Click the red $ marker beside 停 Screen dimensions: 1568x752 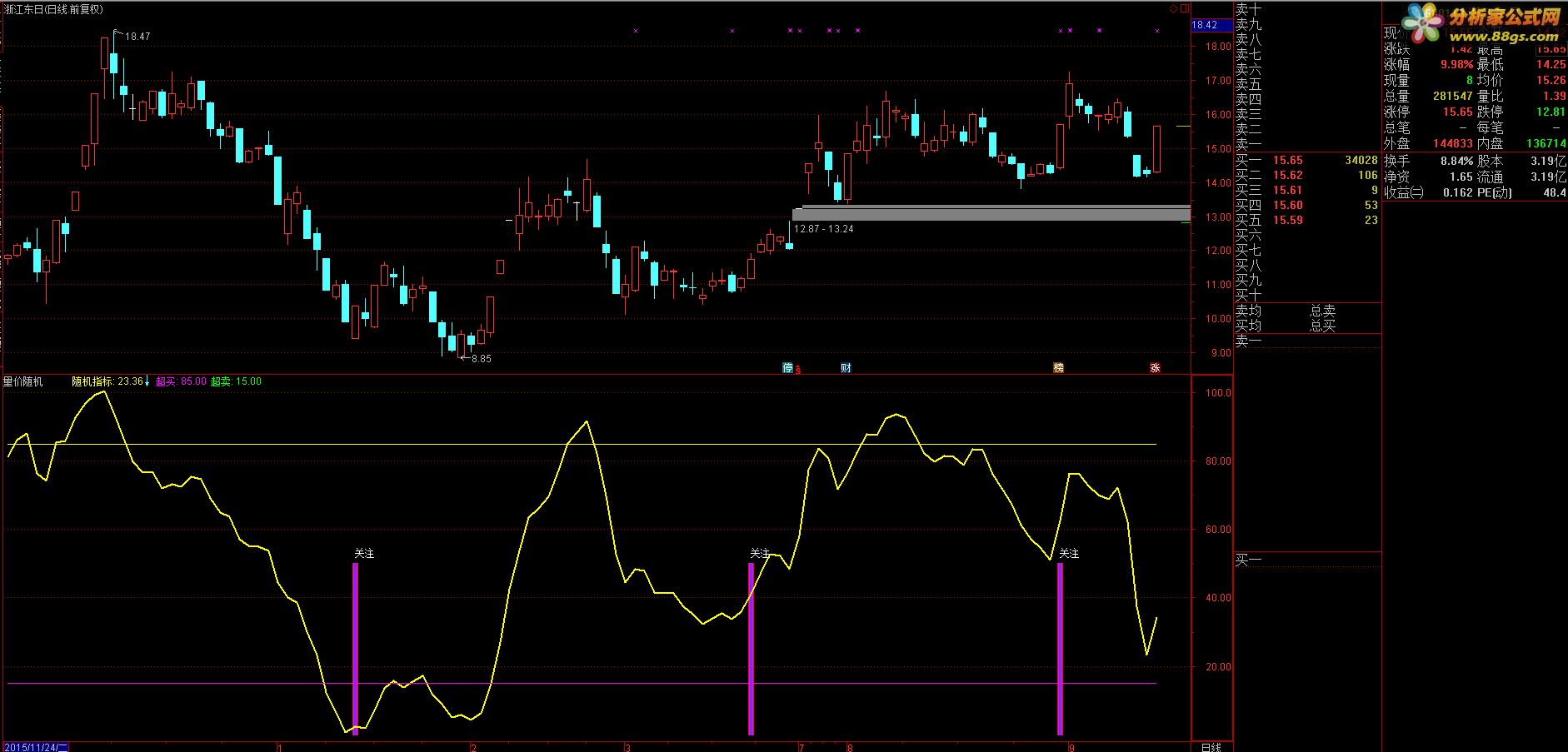(798, 369)
